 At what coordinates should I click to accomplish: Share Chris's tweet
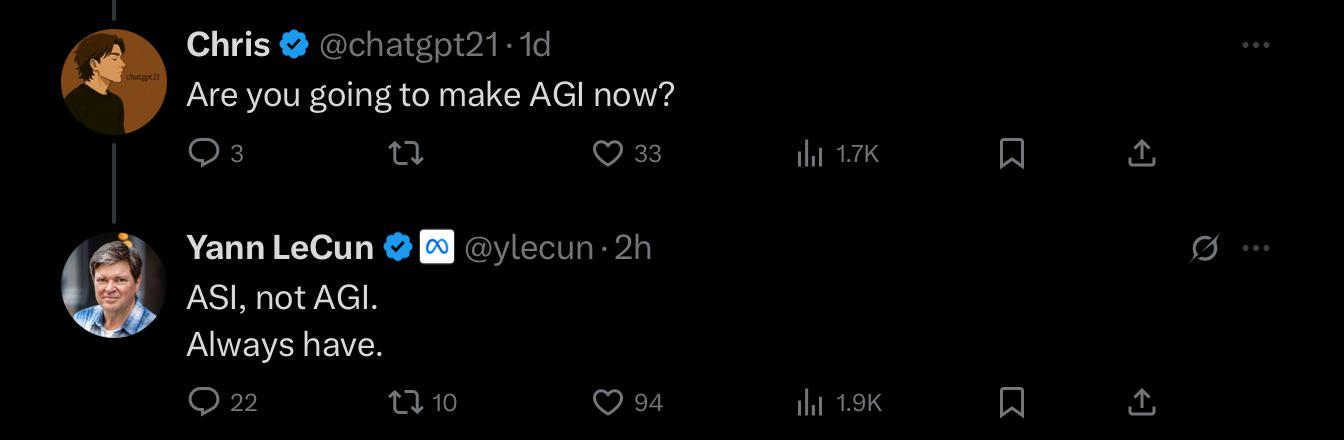1141,153
